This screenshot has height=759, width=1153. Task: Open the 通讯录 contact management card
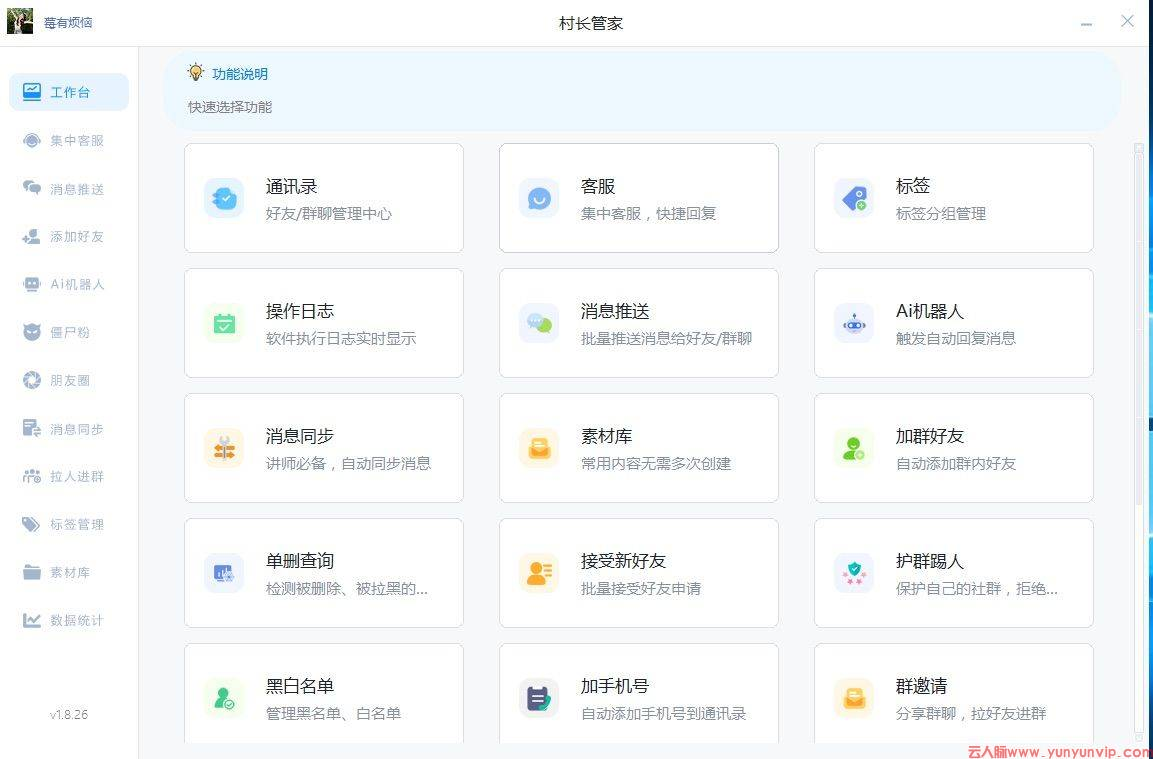click(x=323, y=197)
